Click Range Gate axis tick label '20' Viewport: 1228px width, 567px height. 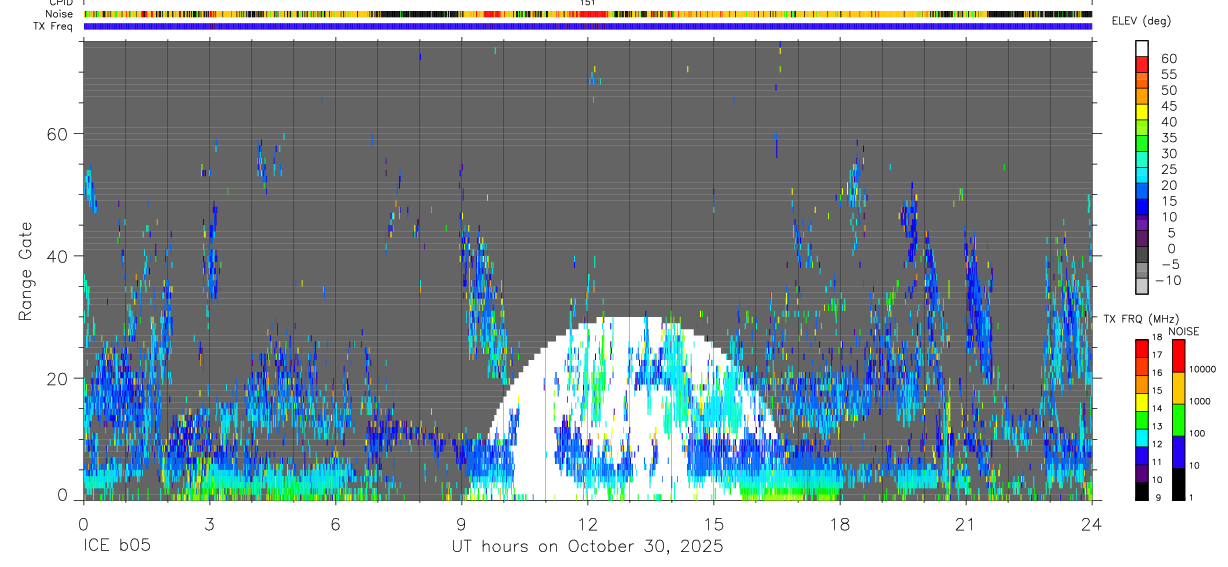pyautogui.click(x=59, y=378)
